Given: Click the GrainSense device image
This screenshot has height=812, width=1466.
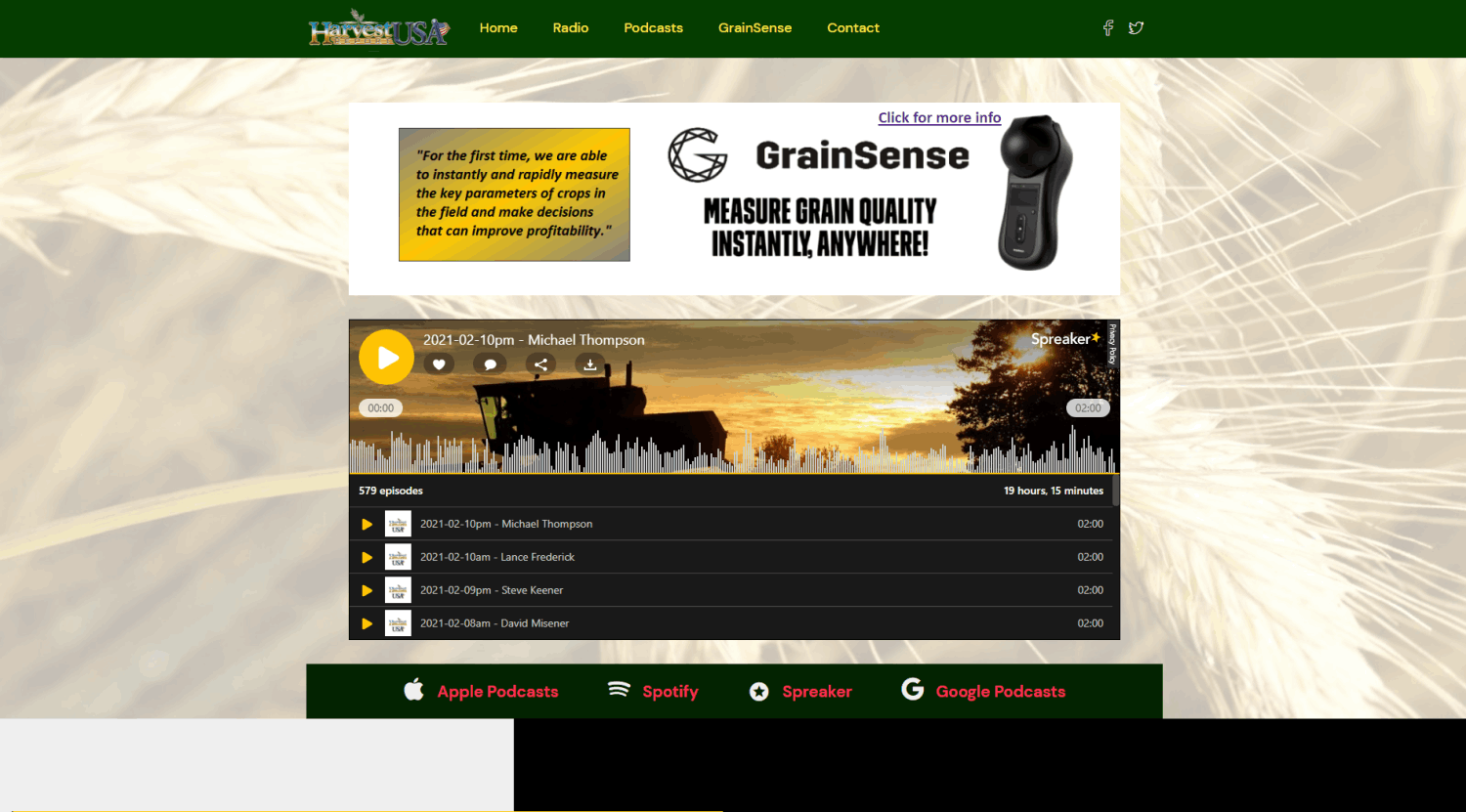Looking at the screenshot, I should tap(1035, 192).
